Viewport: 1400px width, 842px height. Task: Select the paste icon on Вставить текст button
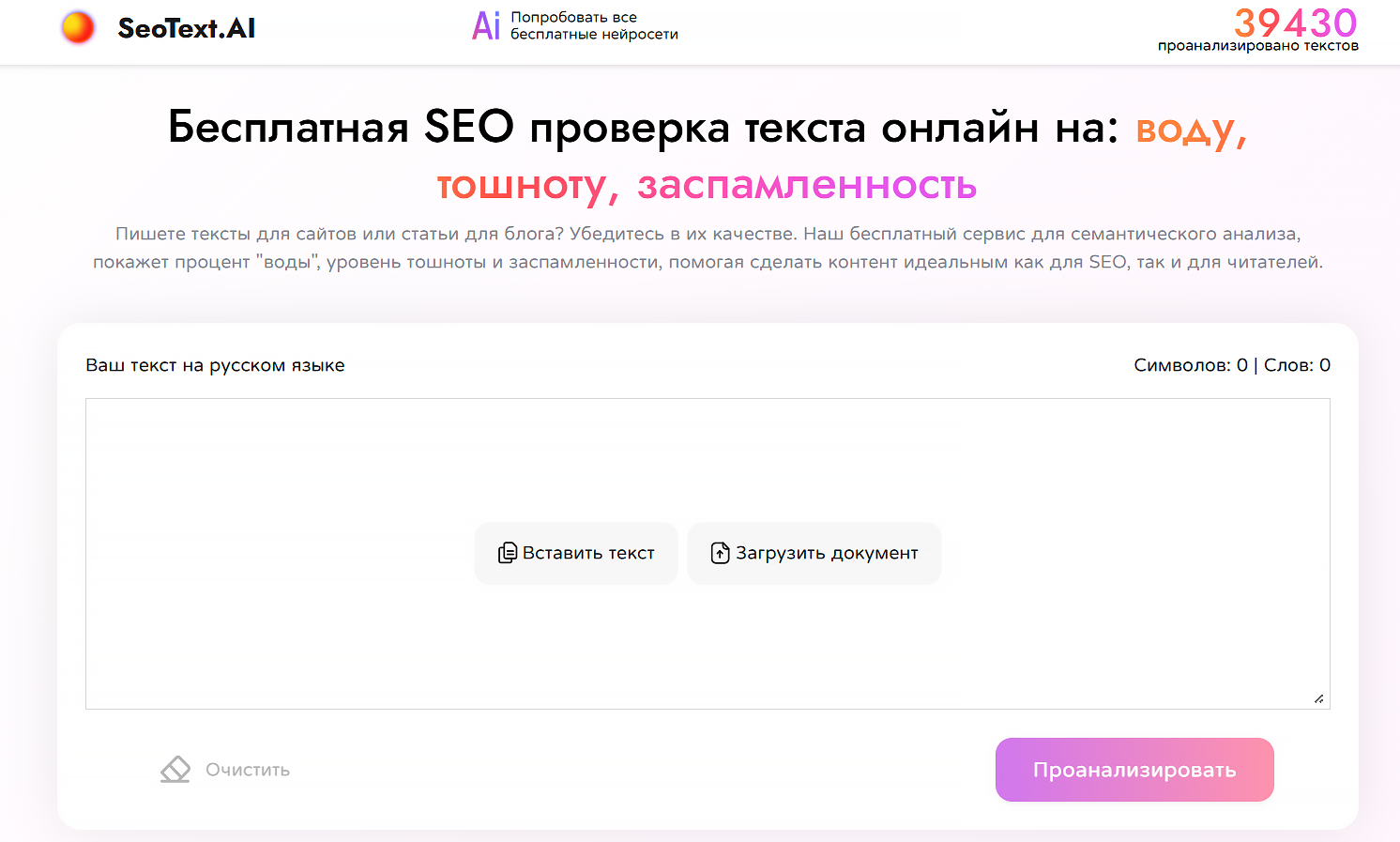point(508,553)
